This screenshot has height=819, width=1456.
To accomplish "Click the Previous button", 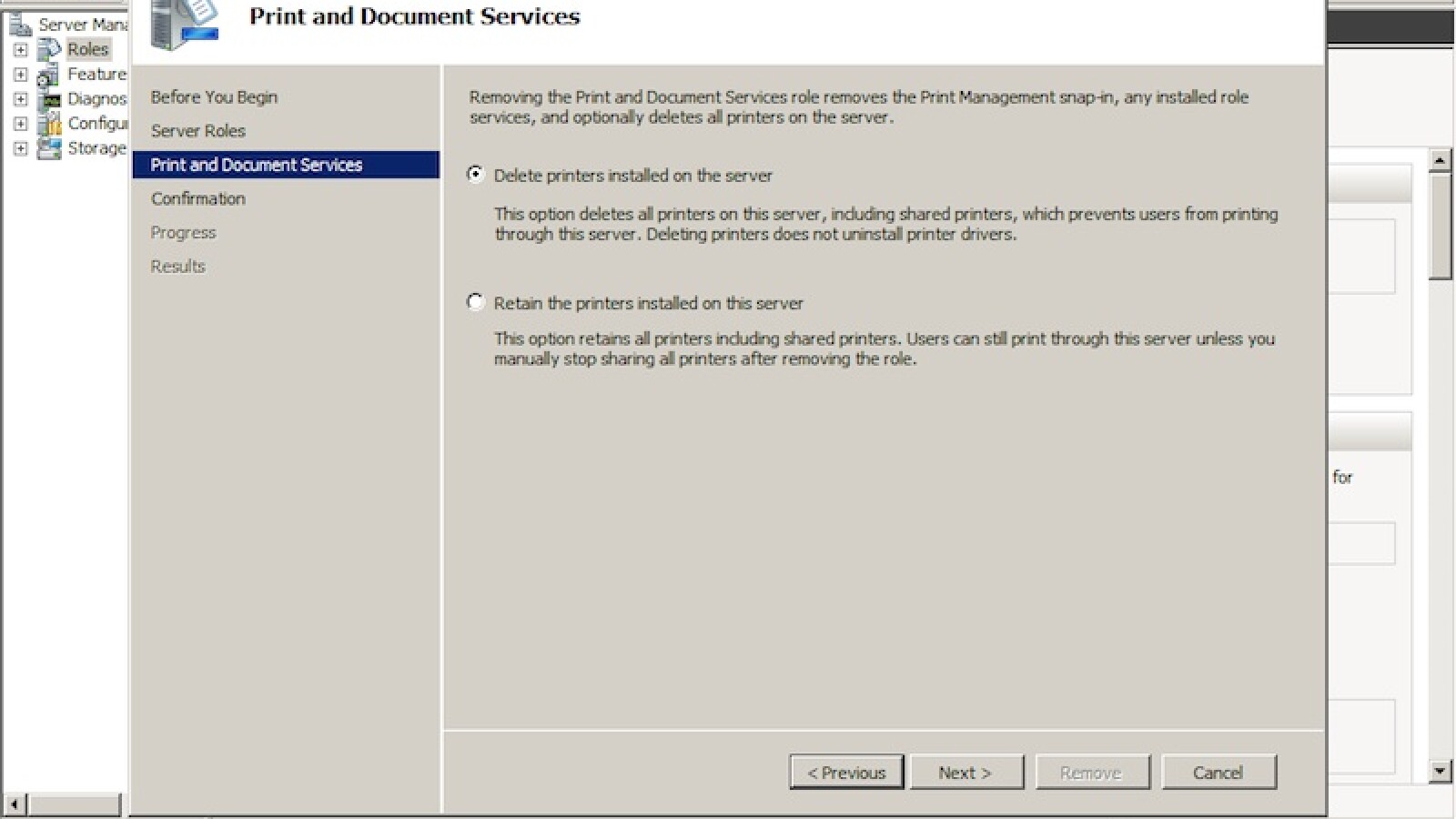I will [x=845, y=772].
